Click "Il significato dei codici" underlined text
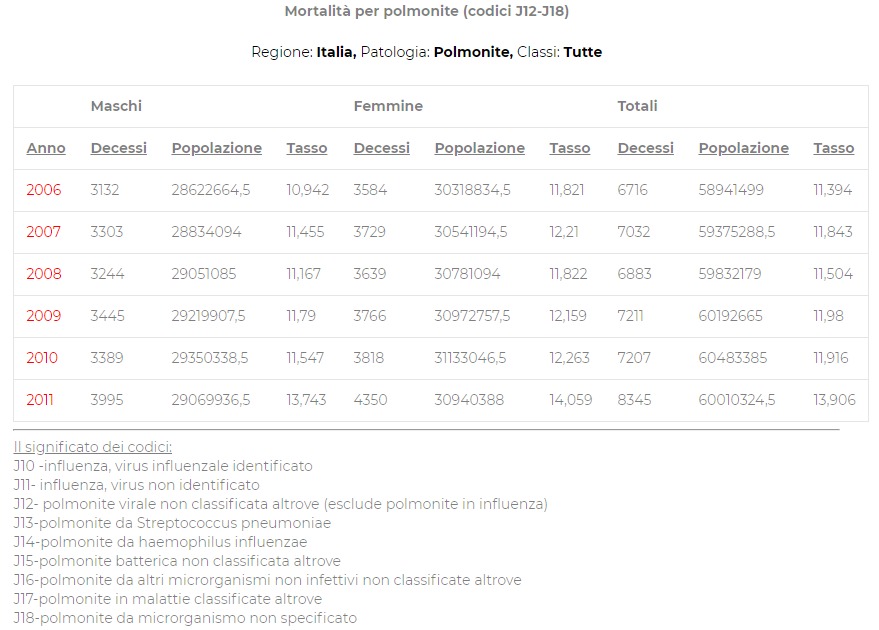Viewport: 879px width, 630px height. point(92,447)
